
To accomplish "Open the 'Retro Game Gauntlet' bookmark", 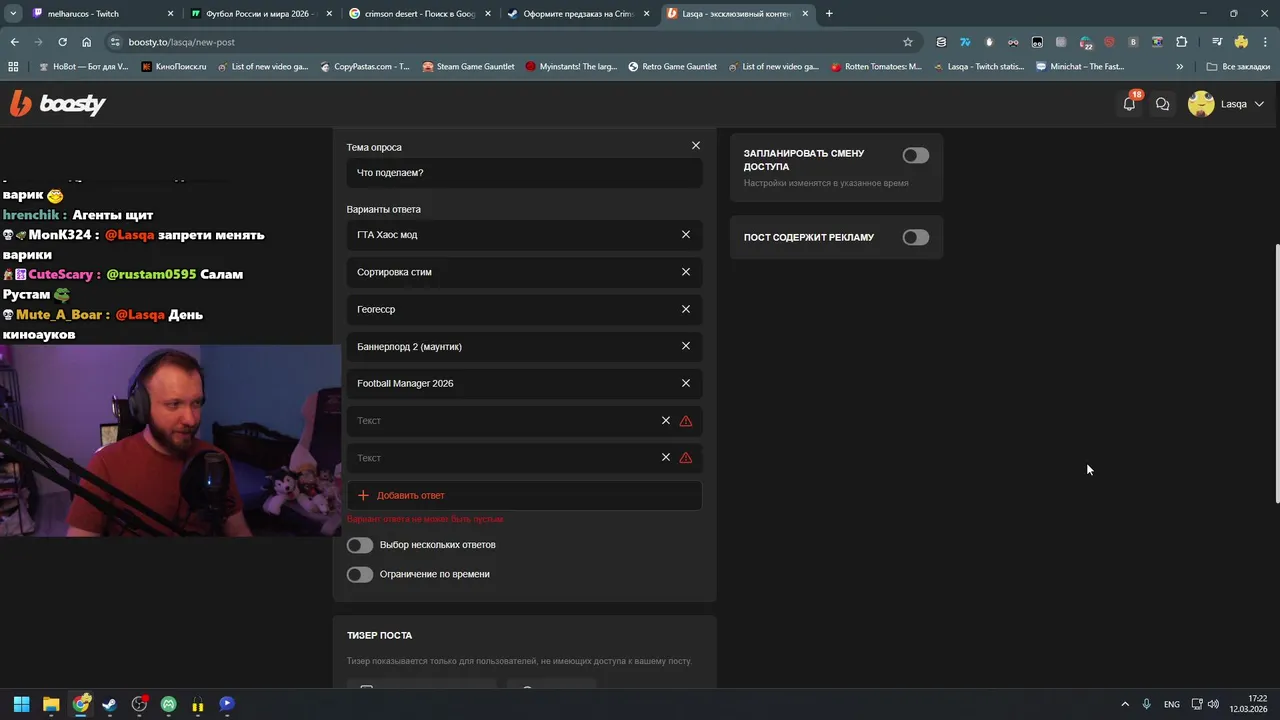I will (x=672, y=67).
